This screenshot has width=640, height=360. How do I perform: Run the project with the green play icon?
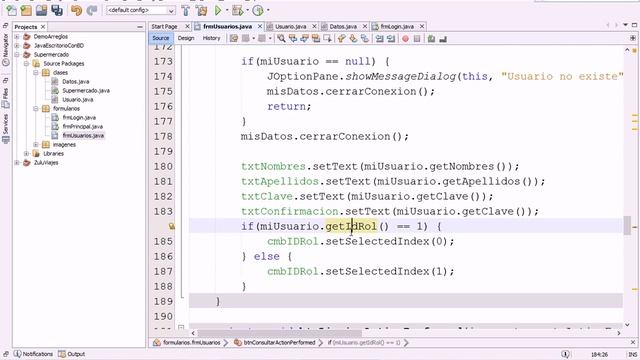coord(218,10)
